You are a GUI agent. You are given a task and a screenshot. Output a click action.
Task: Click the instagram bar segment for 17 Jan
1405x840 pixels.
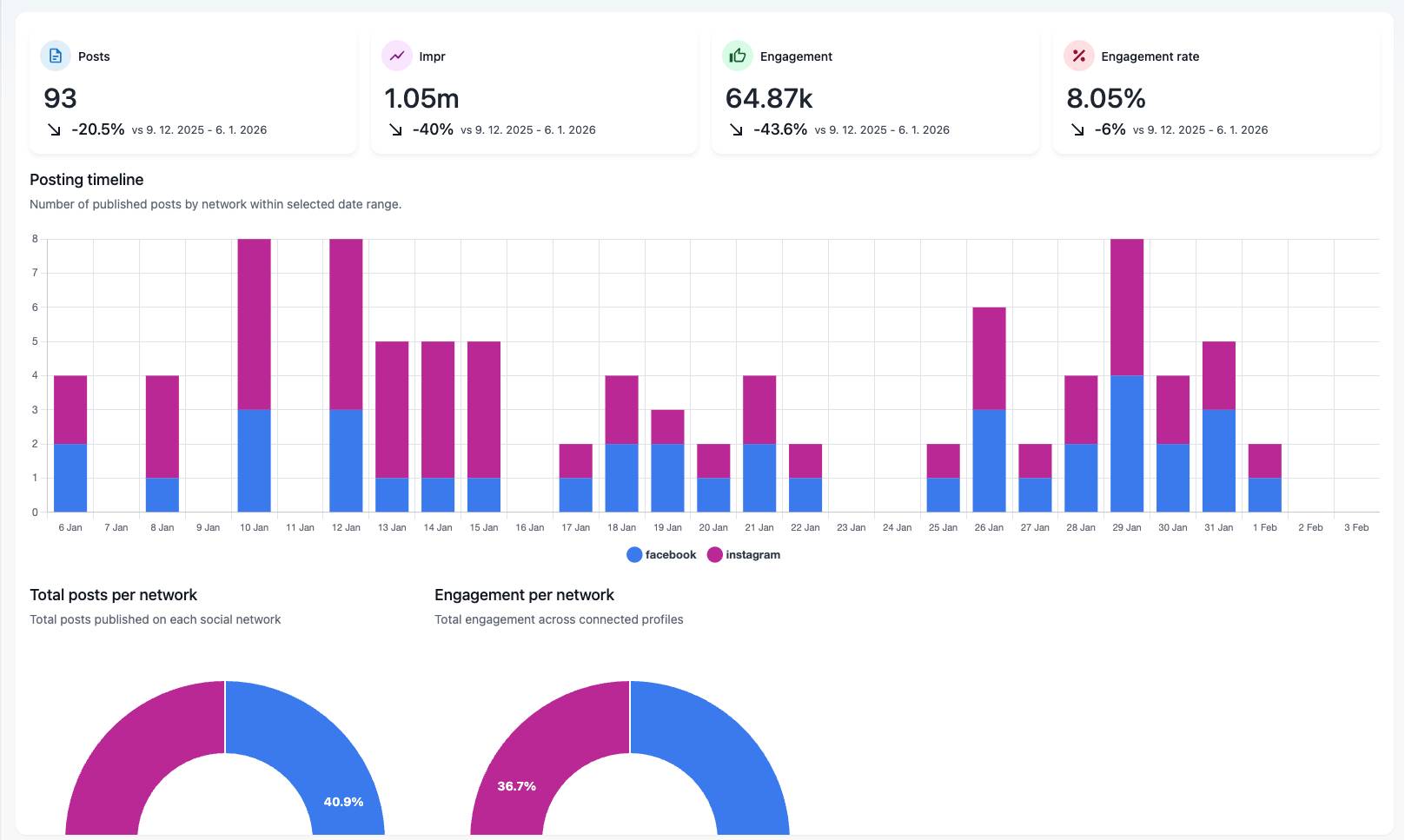(x=575, y=461)
